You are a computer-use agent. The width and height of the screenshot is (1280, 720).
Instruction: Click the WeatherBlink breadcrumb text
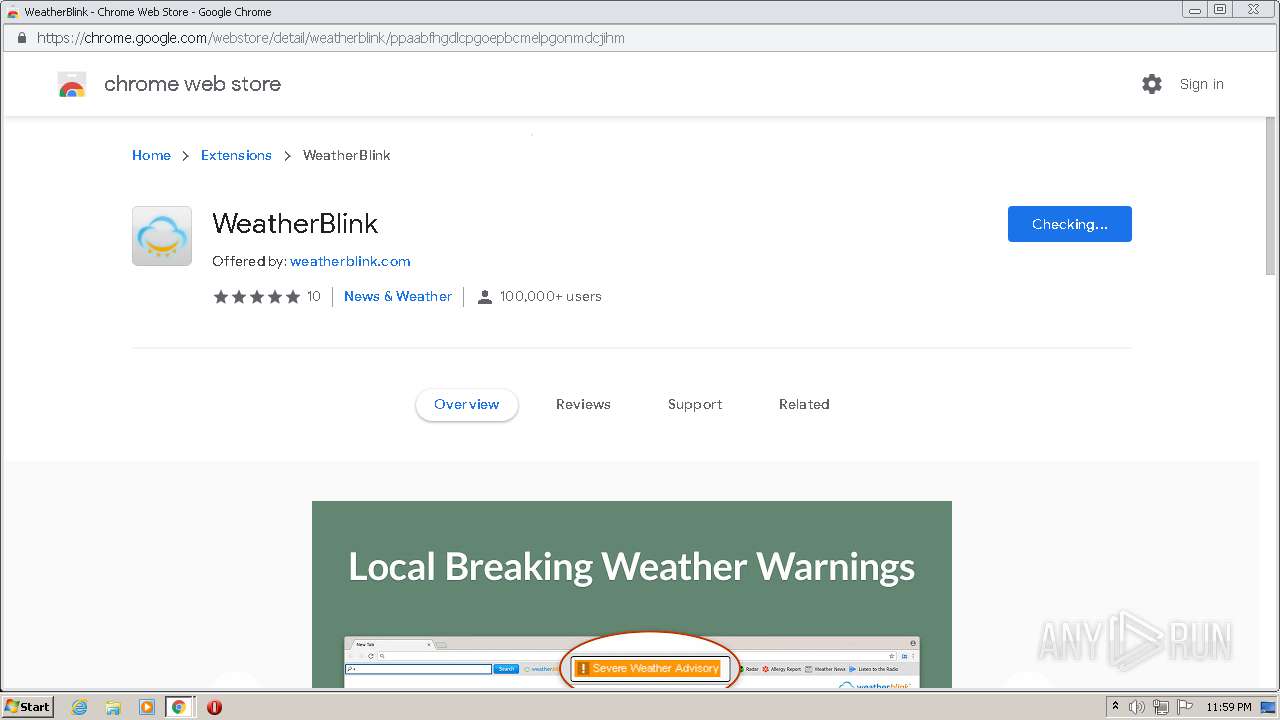pyautogui.click(x=347, y=155)
